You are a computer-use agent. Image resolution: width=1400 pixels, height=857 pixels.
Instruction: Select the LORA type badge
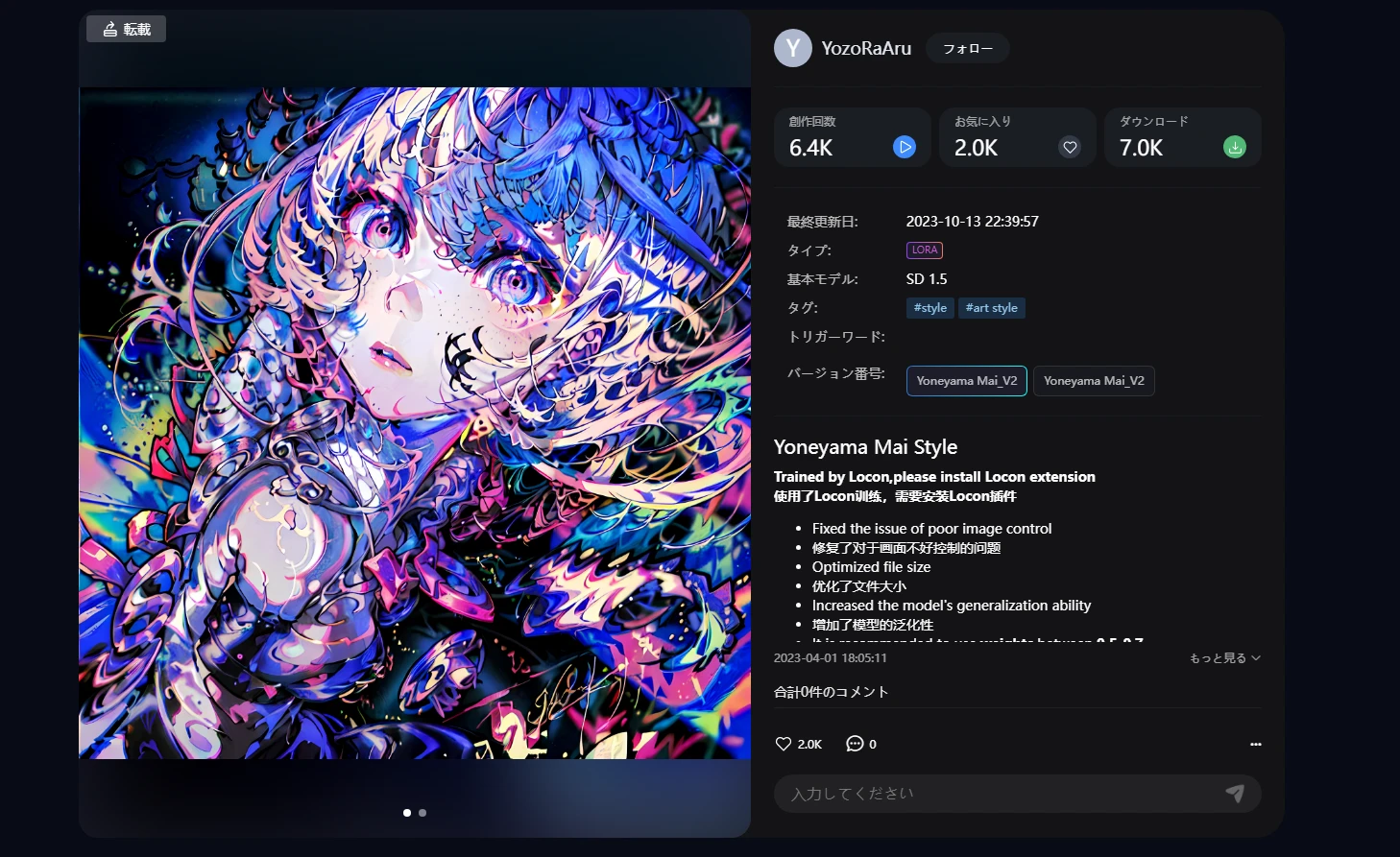(925, 250)
